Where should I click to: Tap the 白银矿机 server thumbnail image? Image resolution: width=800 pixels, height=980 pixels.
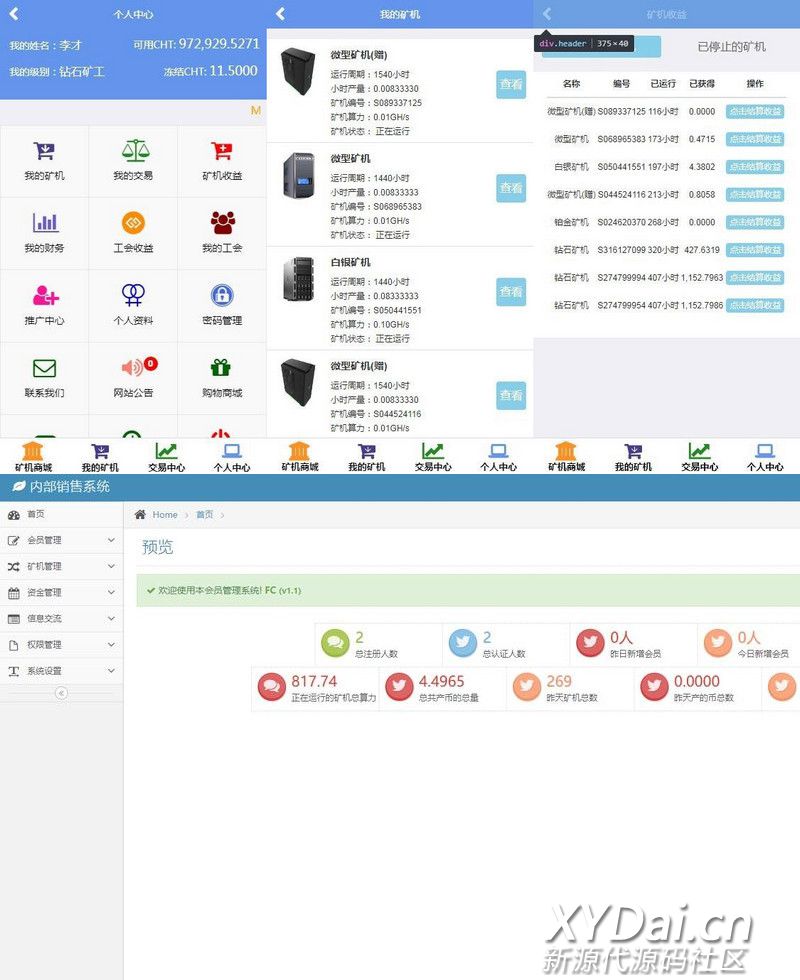(299, 279)
